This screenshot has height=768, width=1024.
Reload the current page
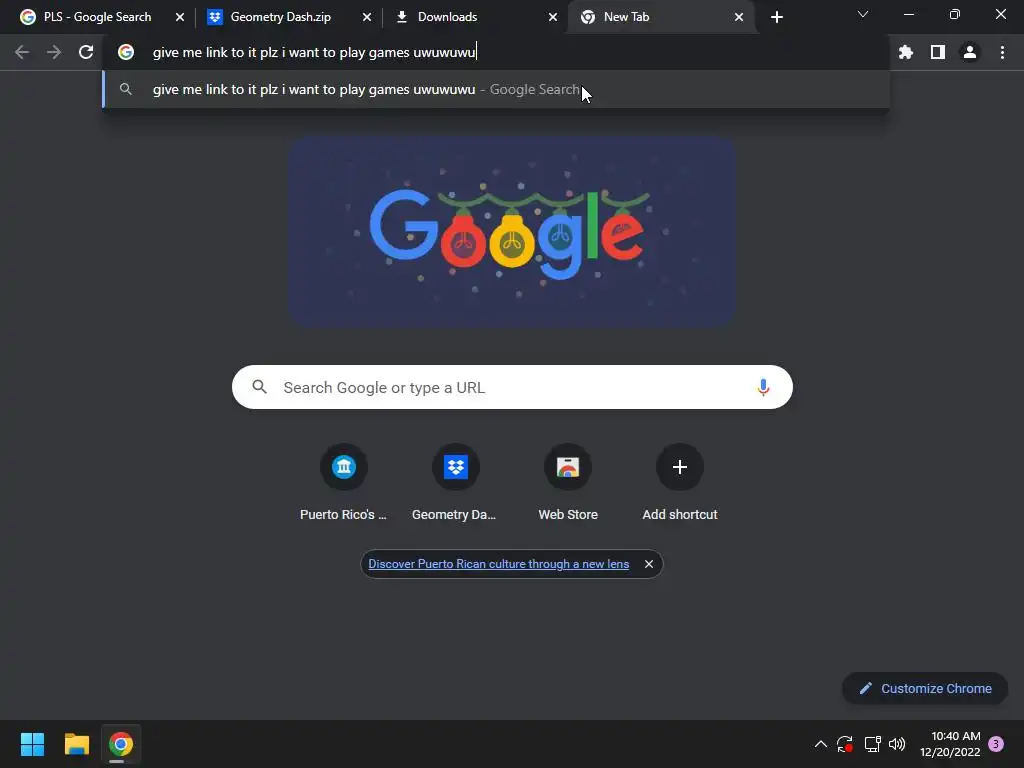pos(86,52)
